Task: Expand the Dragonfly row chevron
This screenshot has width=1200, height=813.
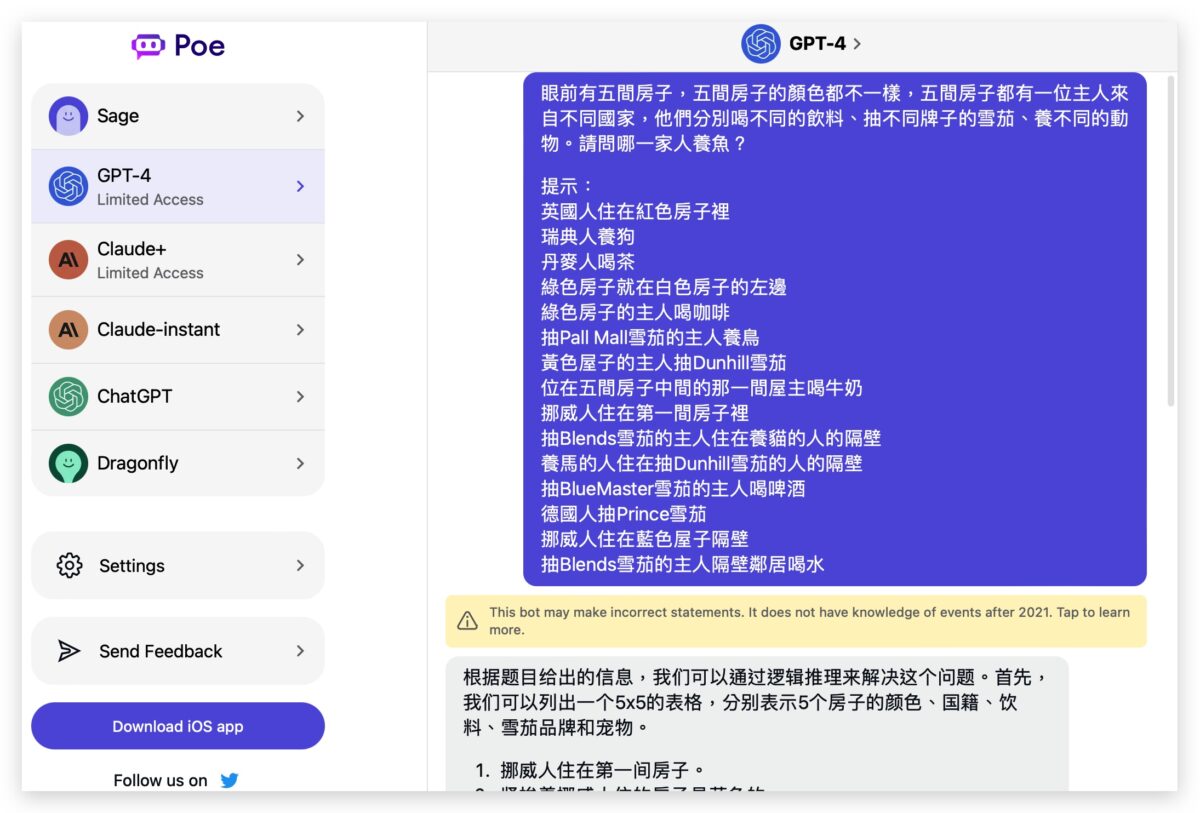Action: 300,464
